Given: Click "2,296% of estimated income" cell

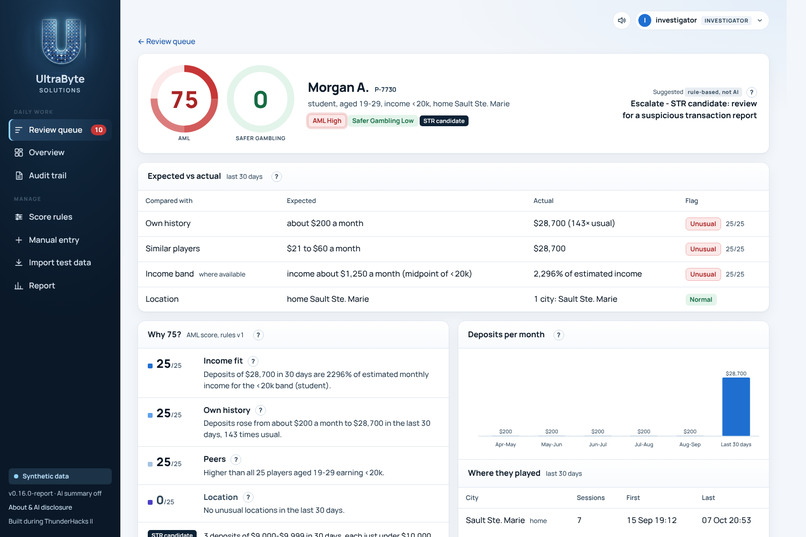Looking at the screenshot, I should point(588,274).
